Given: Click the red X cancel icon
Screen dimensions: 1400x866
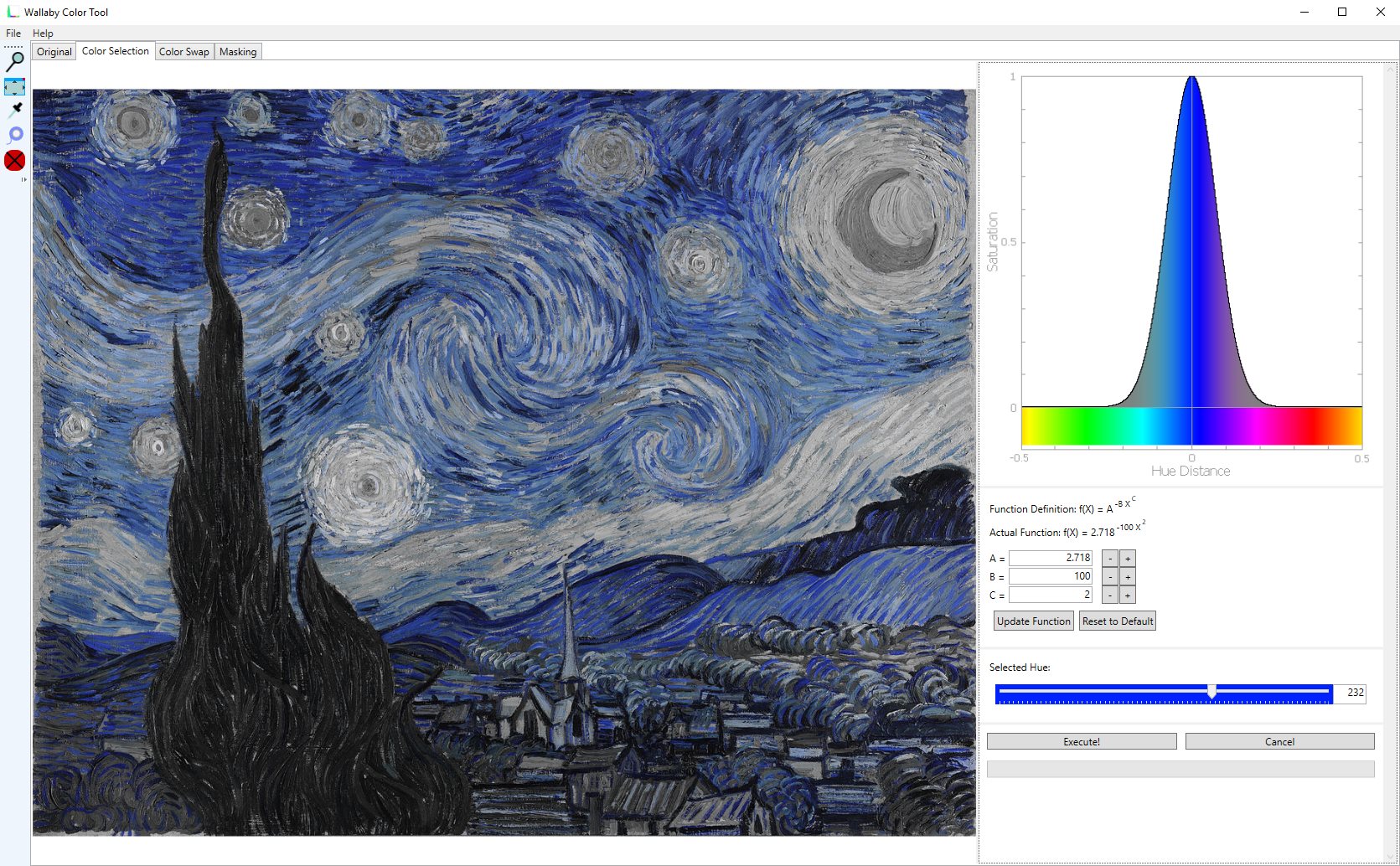Looking at the screenshot, I should (15, 160).
